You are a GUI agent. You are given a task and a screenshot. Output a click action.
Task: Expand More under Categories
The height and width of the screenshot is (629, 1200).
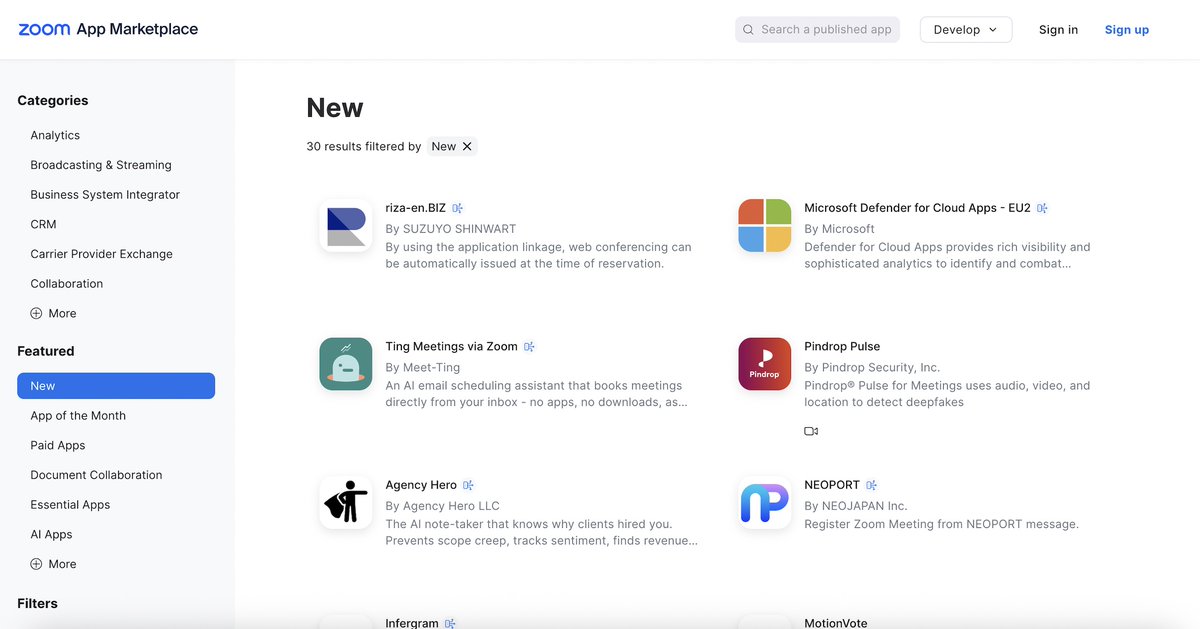[52, 313]
